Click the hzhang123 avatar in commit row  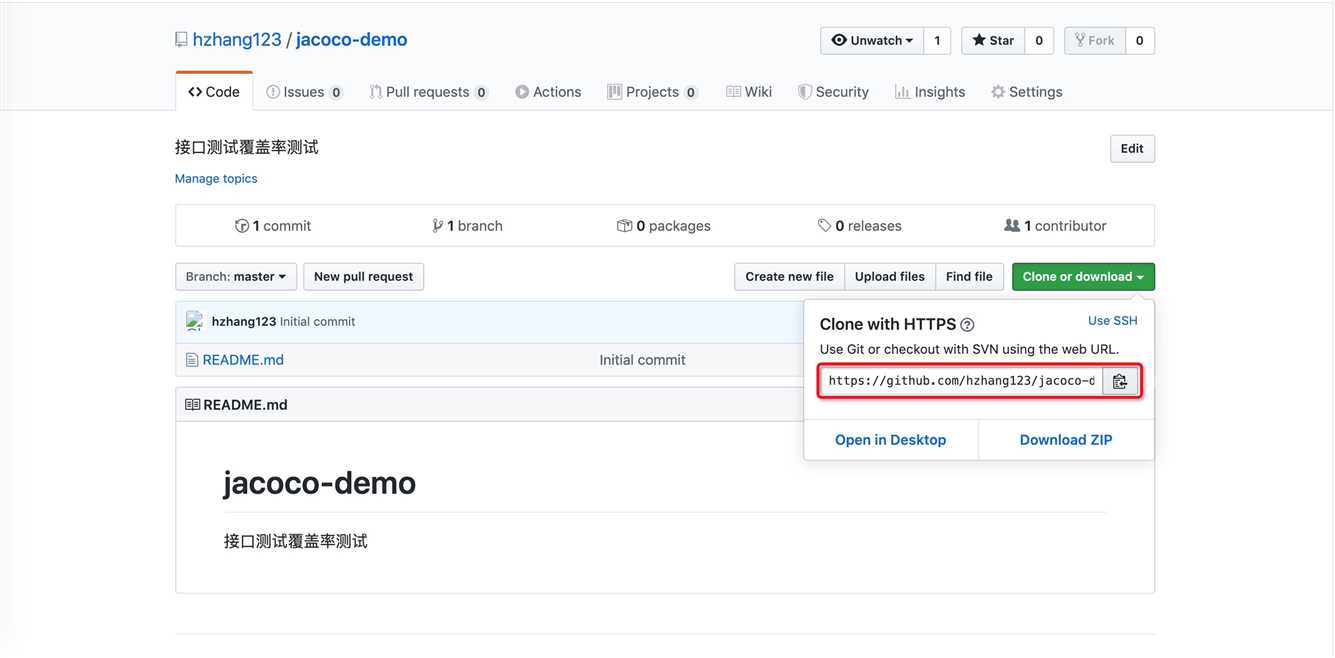[195, 321]
